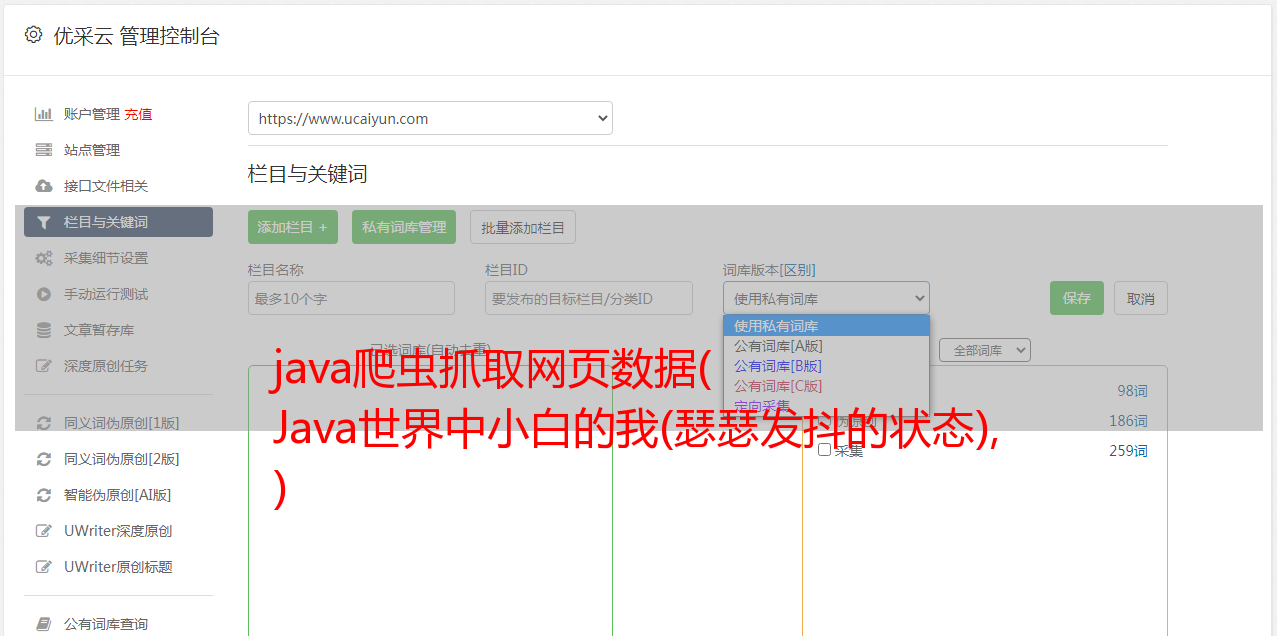Click the 批量添加栏目 button
The width and height of the screenshot is (1277, 636).
[523, 227]
